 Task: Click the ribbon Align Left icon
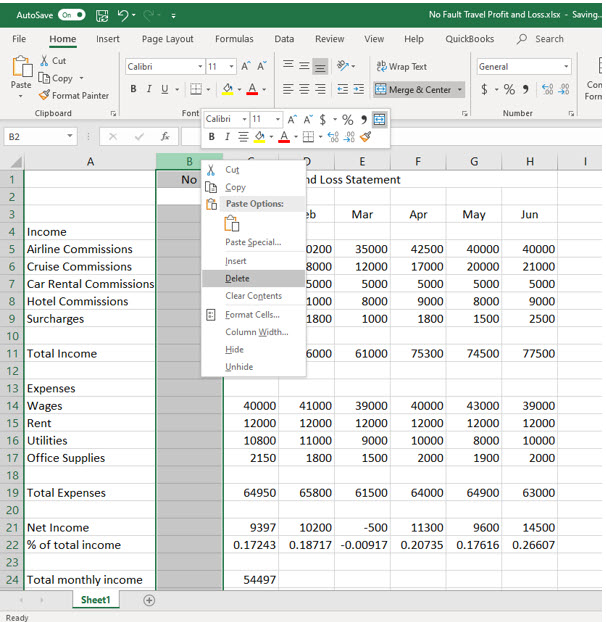point(288,89)
